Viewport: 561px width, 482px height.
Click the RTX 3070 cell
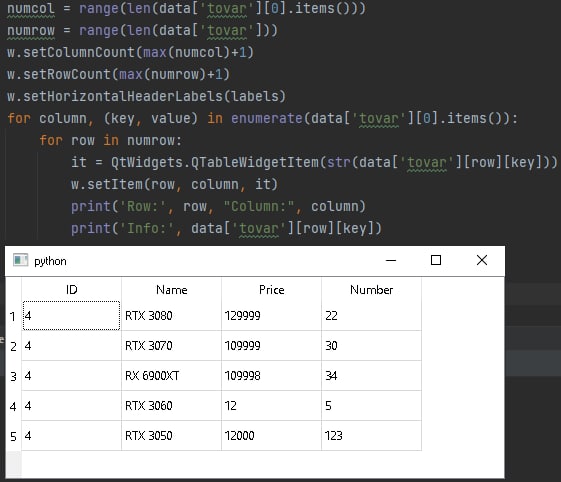pos(171,346)
